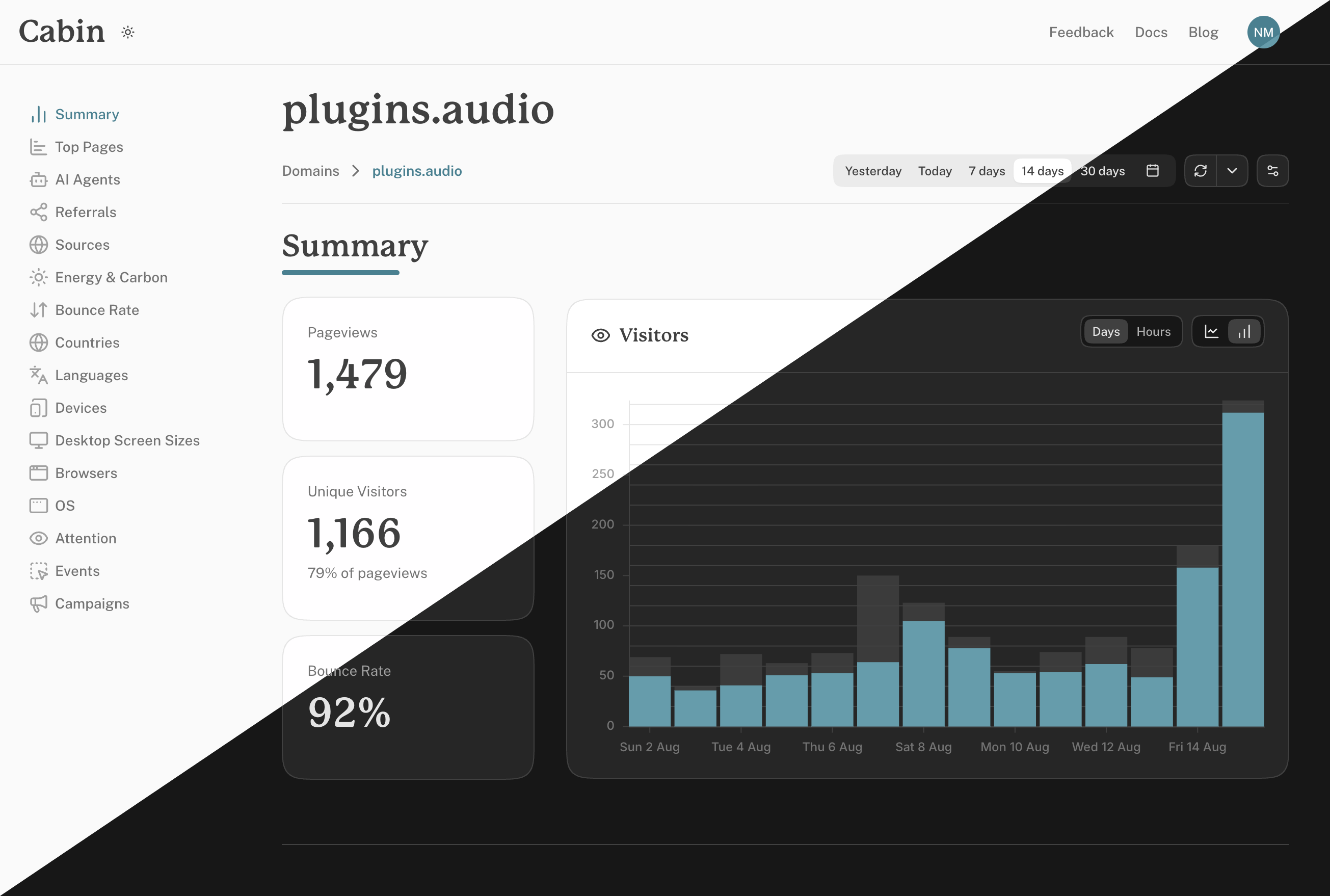Screen dimensions: 1330x896
Task: Open the custom date range calendar
Action: [1152, 171]
